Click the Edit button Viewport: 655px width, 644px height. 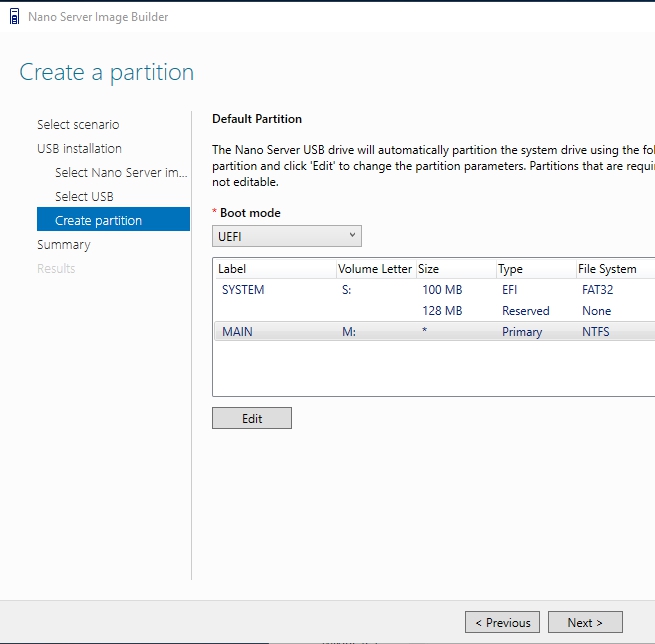click(x=252, y=418)
